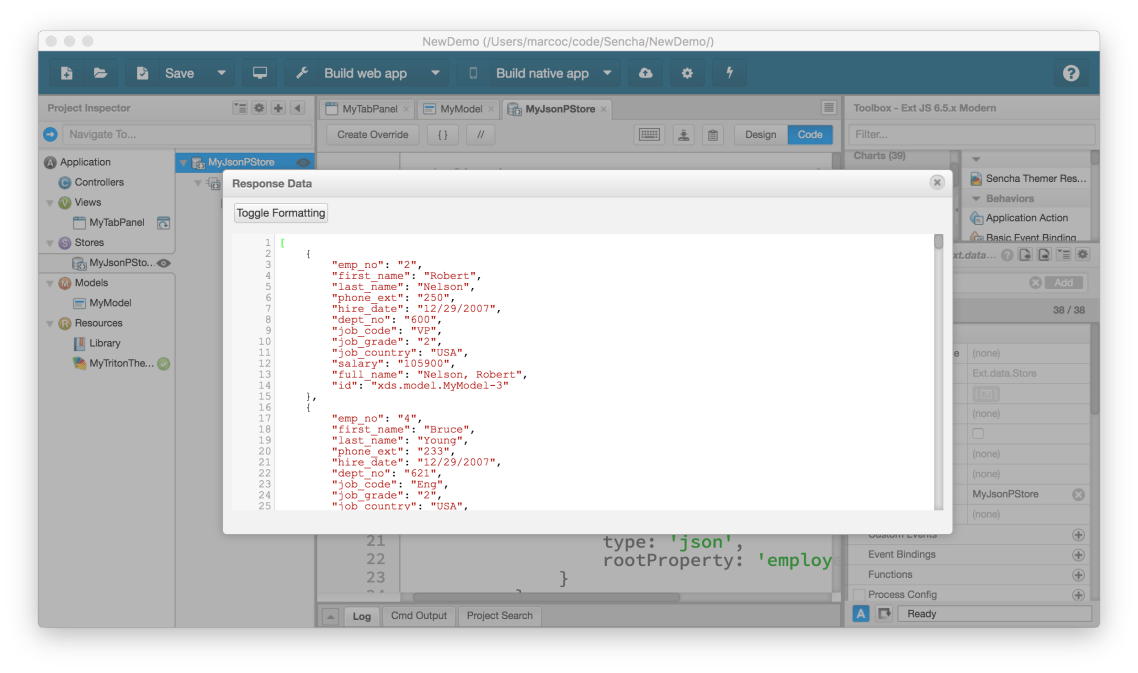
Task: Click the green check beside MyTritonThe...
Action: click(x=164, y=364)
